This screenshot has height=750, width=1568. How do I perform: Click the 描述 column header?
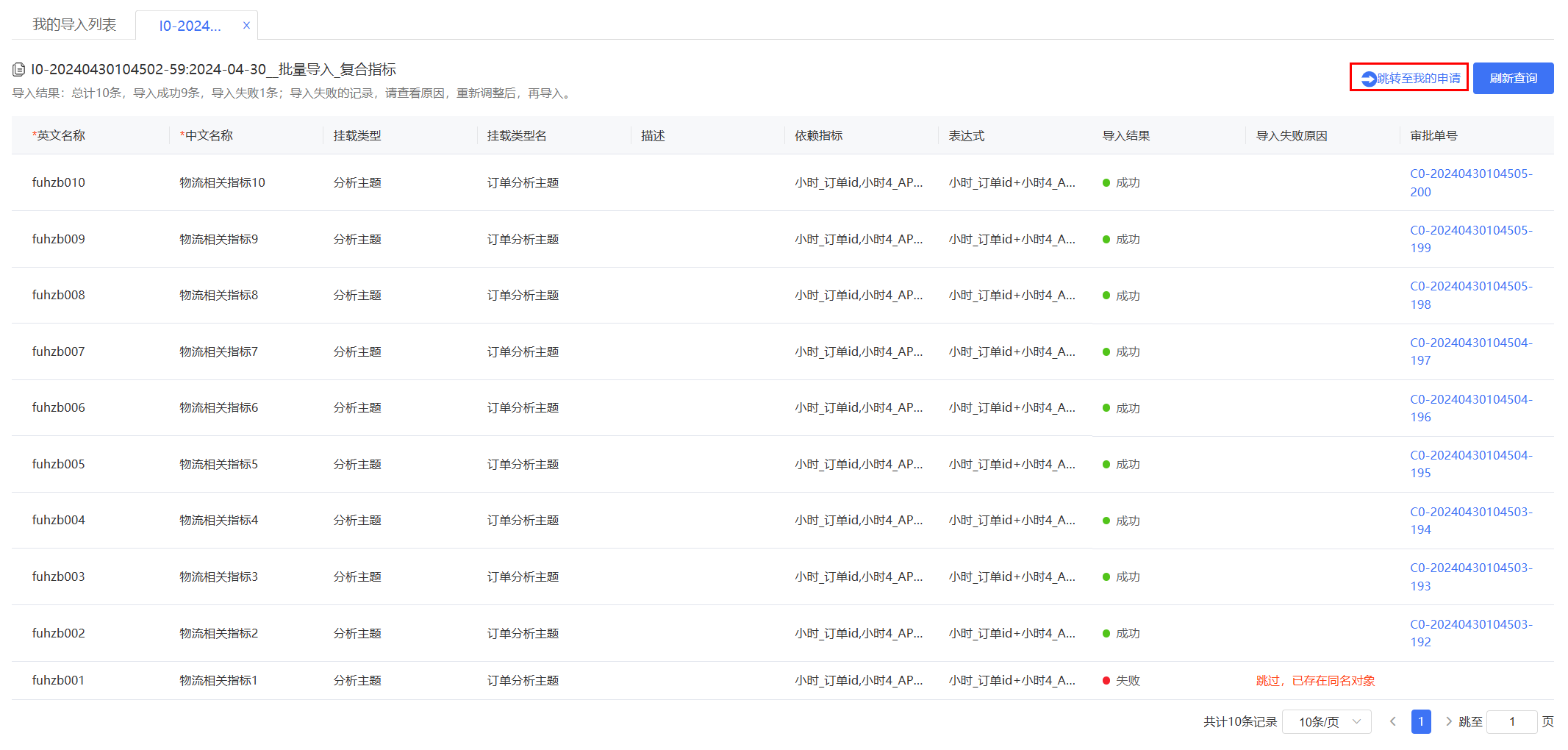pos(653,135)
